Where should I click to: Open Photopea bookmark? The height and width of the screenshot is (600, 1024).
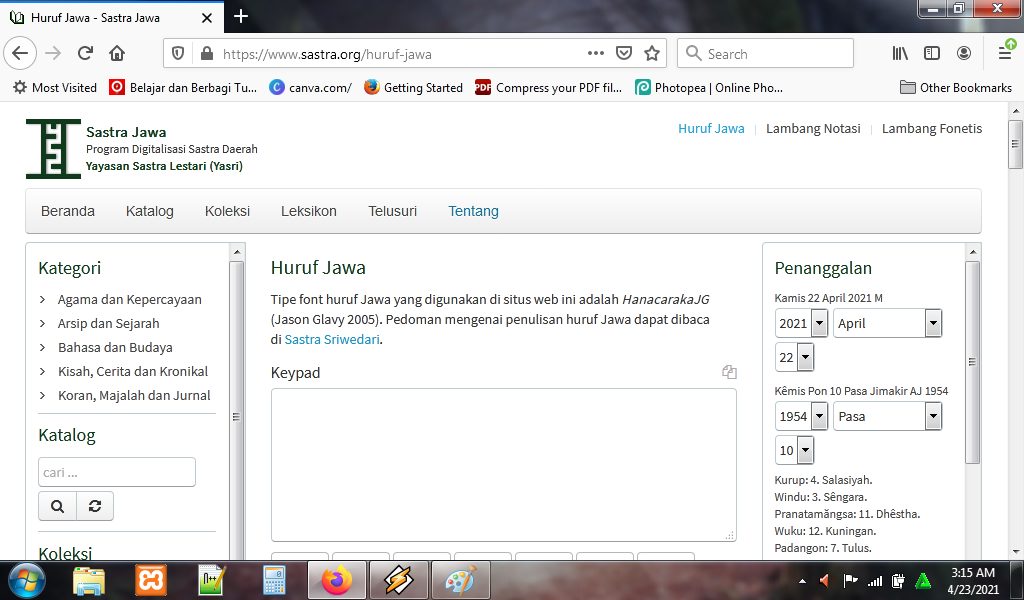(x=709, y=87)
